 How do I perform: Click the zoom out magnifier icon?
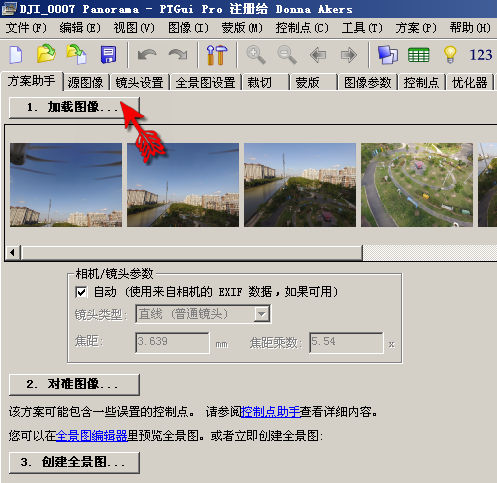pyautogui.click(x=287, y=55)
